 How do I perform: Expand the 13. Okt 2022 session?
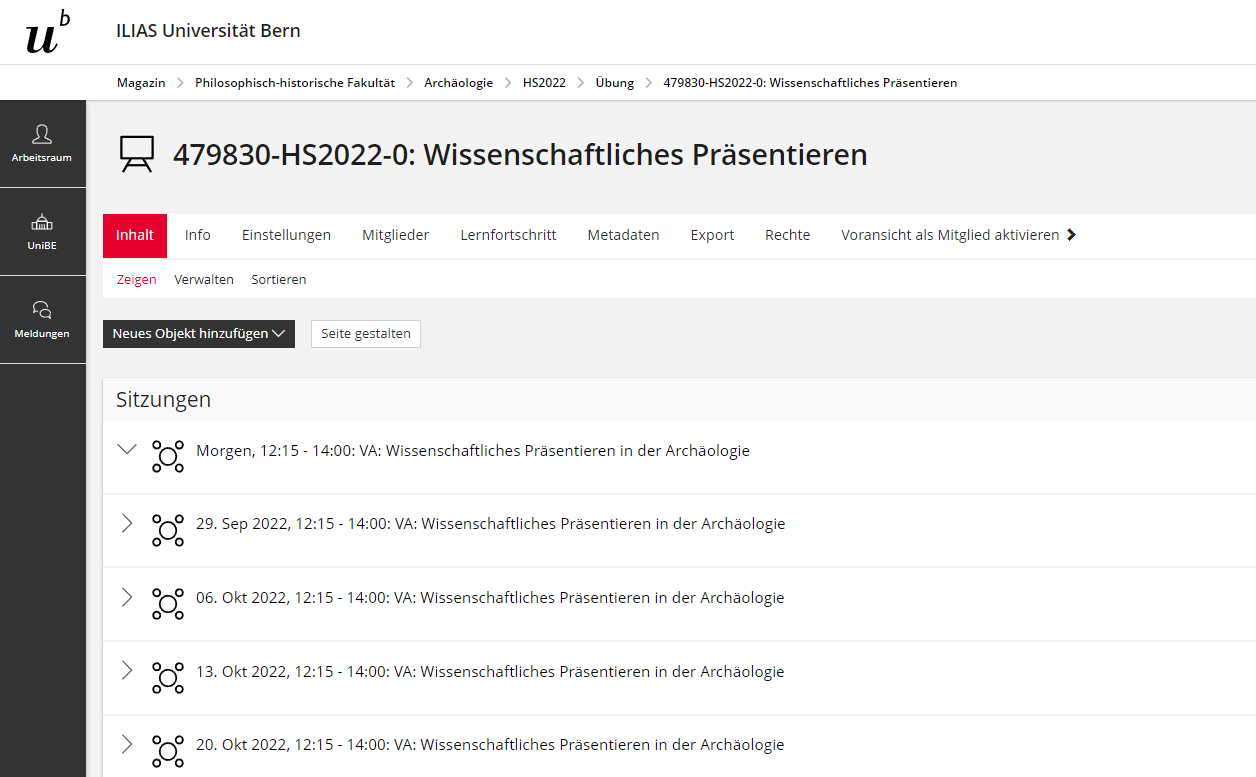(x=127, y=670)
